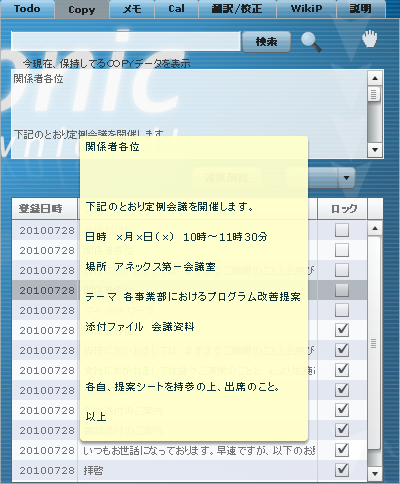The image size is (400, 484).
Task: Click the date 20100728 in the 拝啓 row
Action: (x=47, y=470)
